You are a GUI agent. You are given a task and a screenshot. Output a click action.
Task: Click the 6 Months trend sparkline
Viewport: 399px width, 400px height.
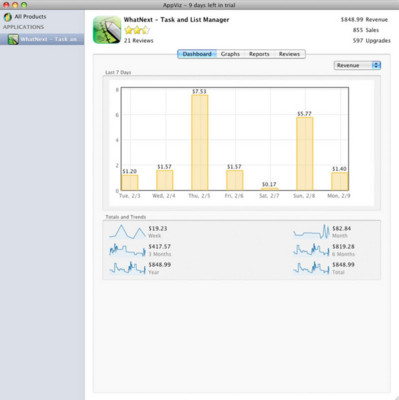click(311, 250)
